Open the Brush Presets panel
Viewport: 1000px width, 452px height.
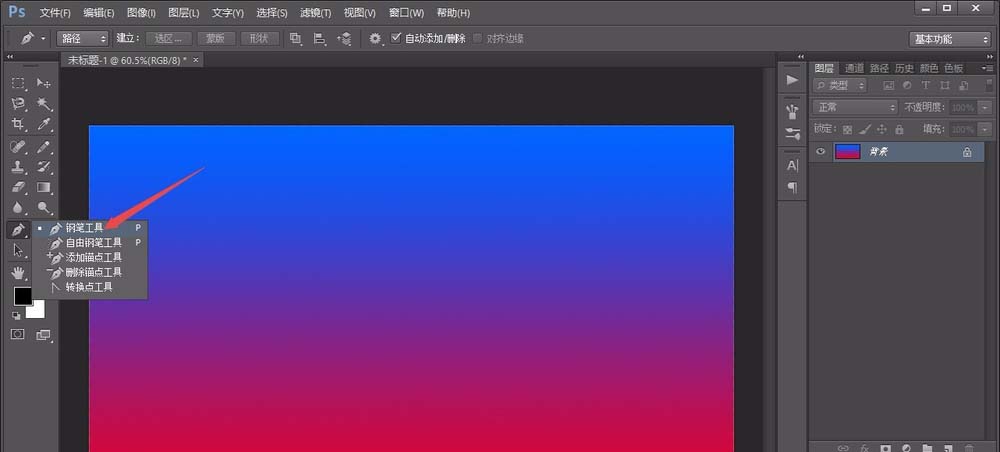point(792,113)
